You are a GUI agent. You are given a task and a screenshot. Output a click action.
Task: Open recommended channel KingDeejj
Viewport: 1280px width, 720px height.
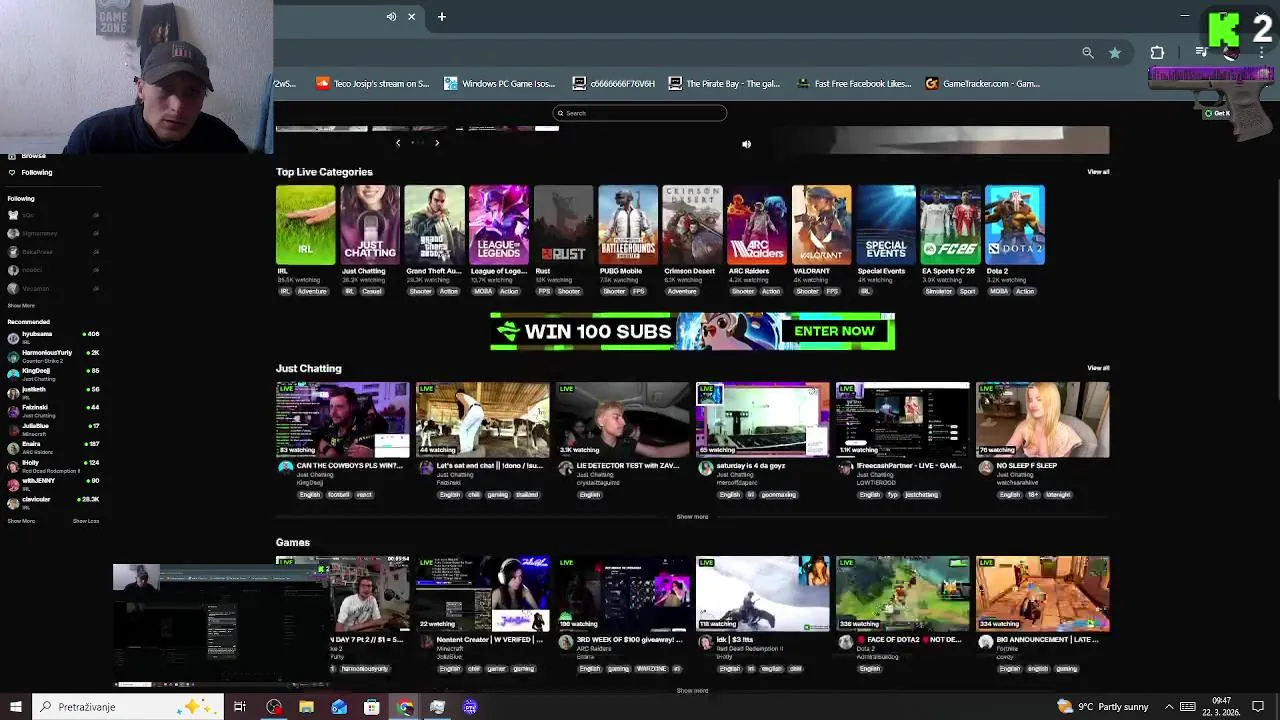[x=53, y=373]
